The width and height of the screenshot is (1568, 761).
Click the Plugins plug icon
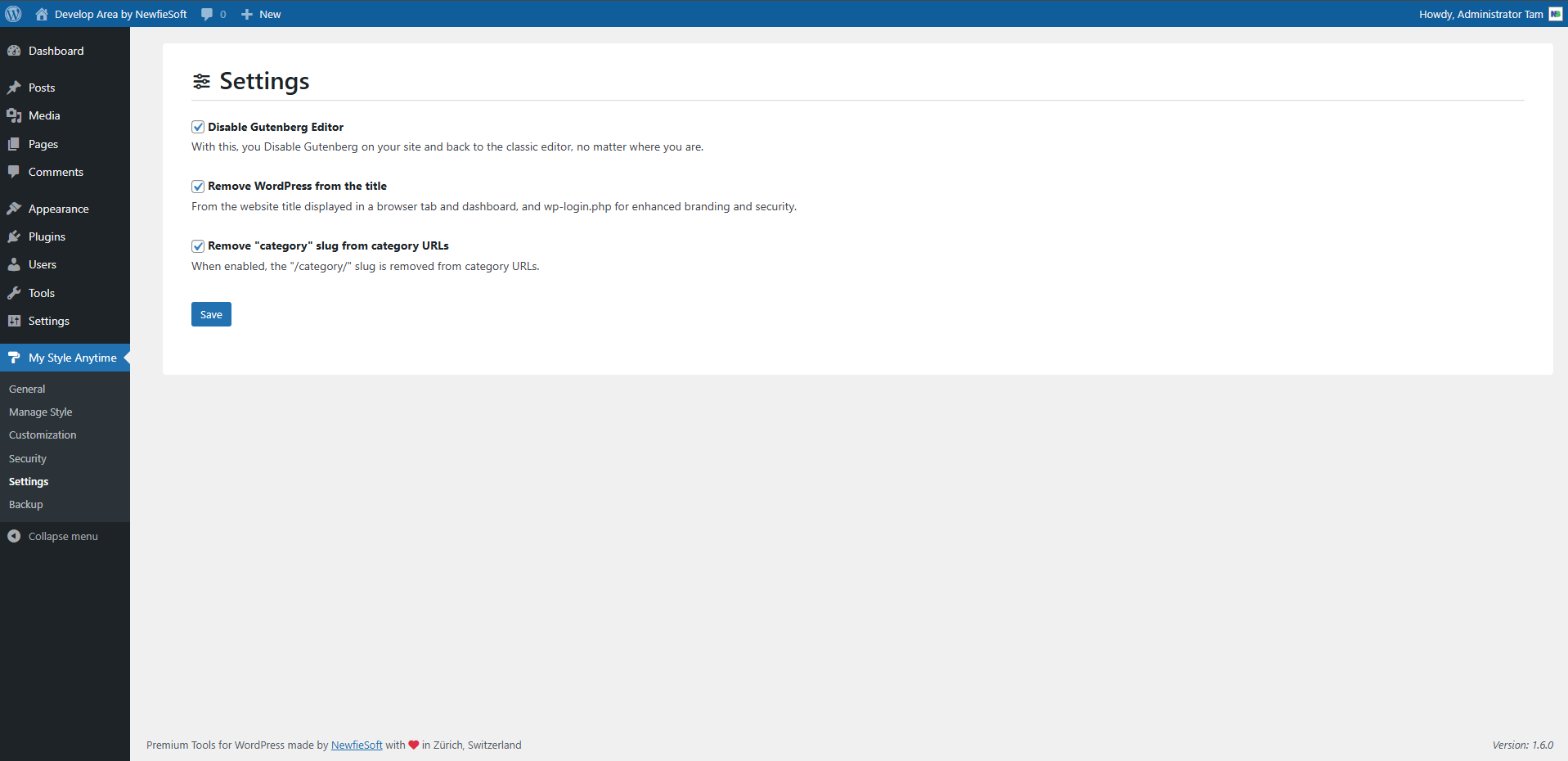[14, 236]
